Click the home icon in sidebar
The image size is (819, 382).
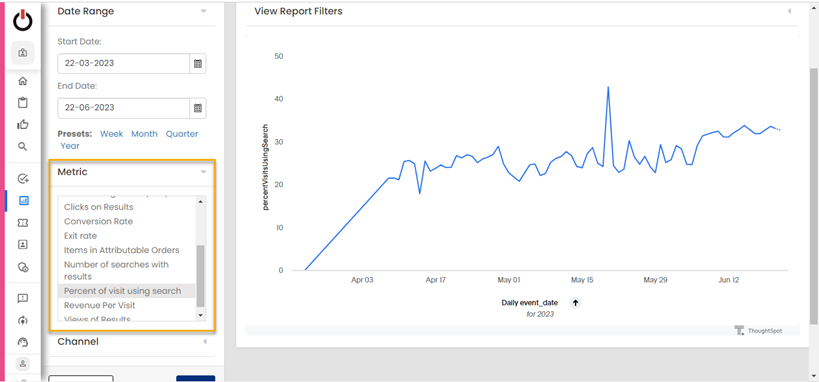coord(22,81)
